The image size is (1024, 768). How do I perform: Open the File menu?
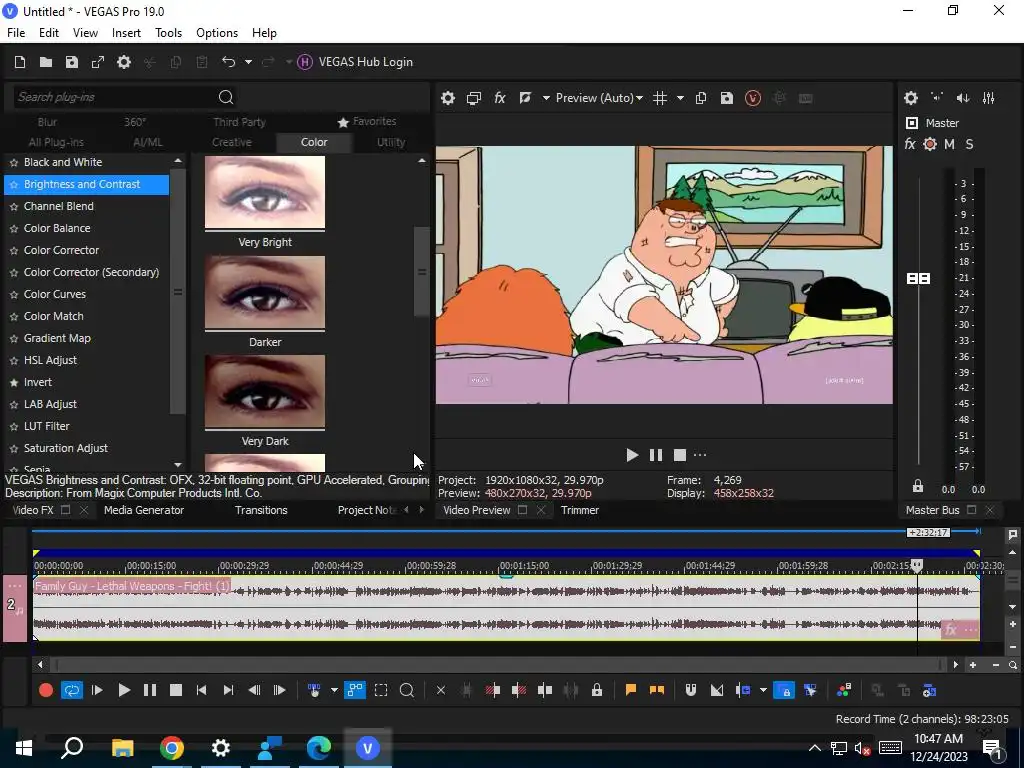pos(16,33)
